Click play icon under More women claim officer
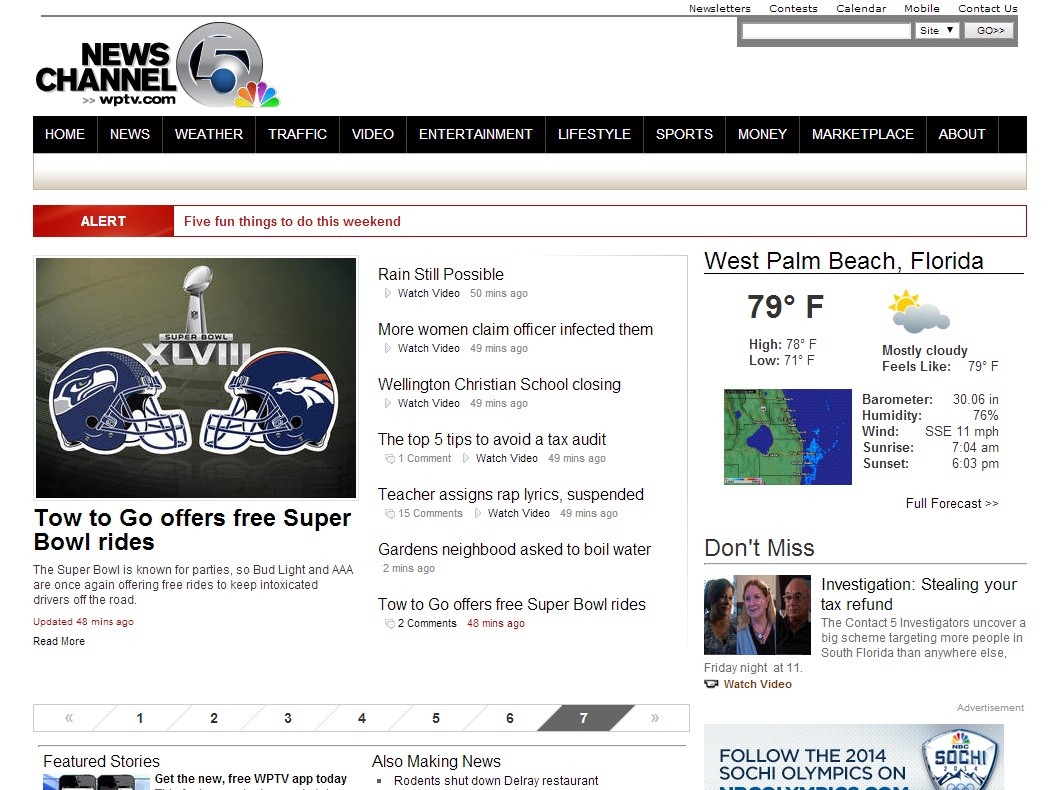The width and height of the screenshot is (1052, 790). pyautogui.click(x=387, y=348)
